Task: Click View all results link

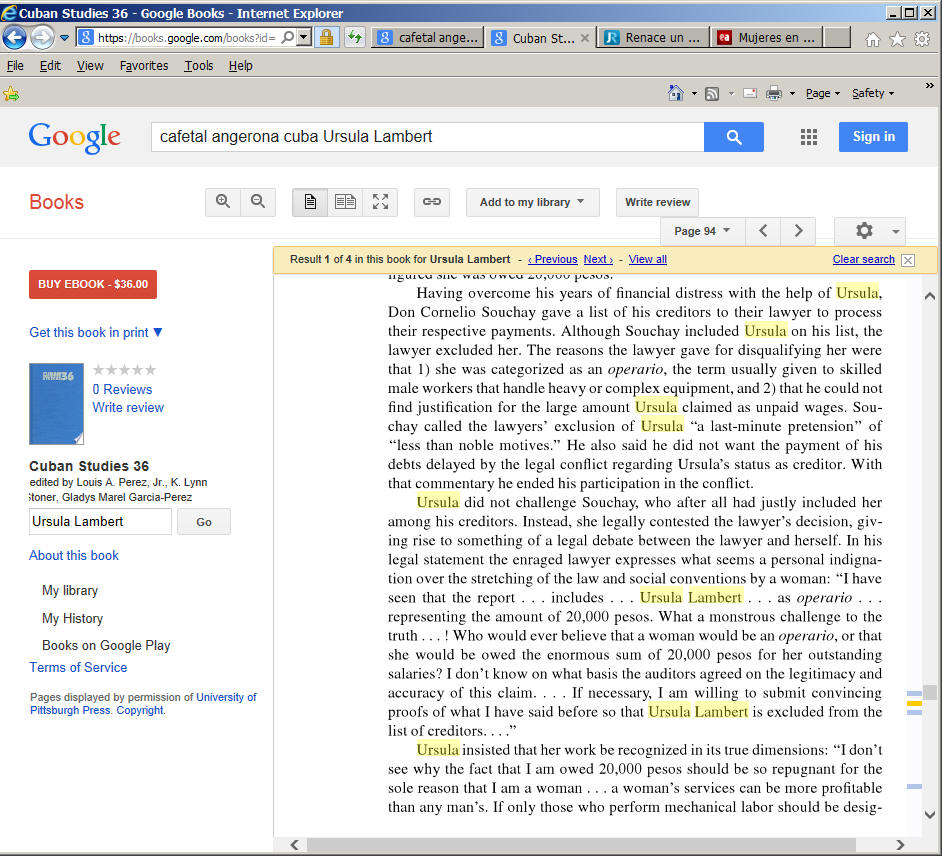Action: click(648, 259)
